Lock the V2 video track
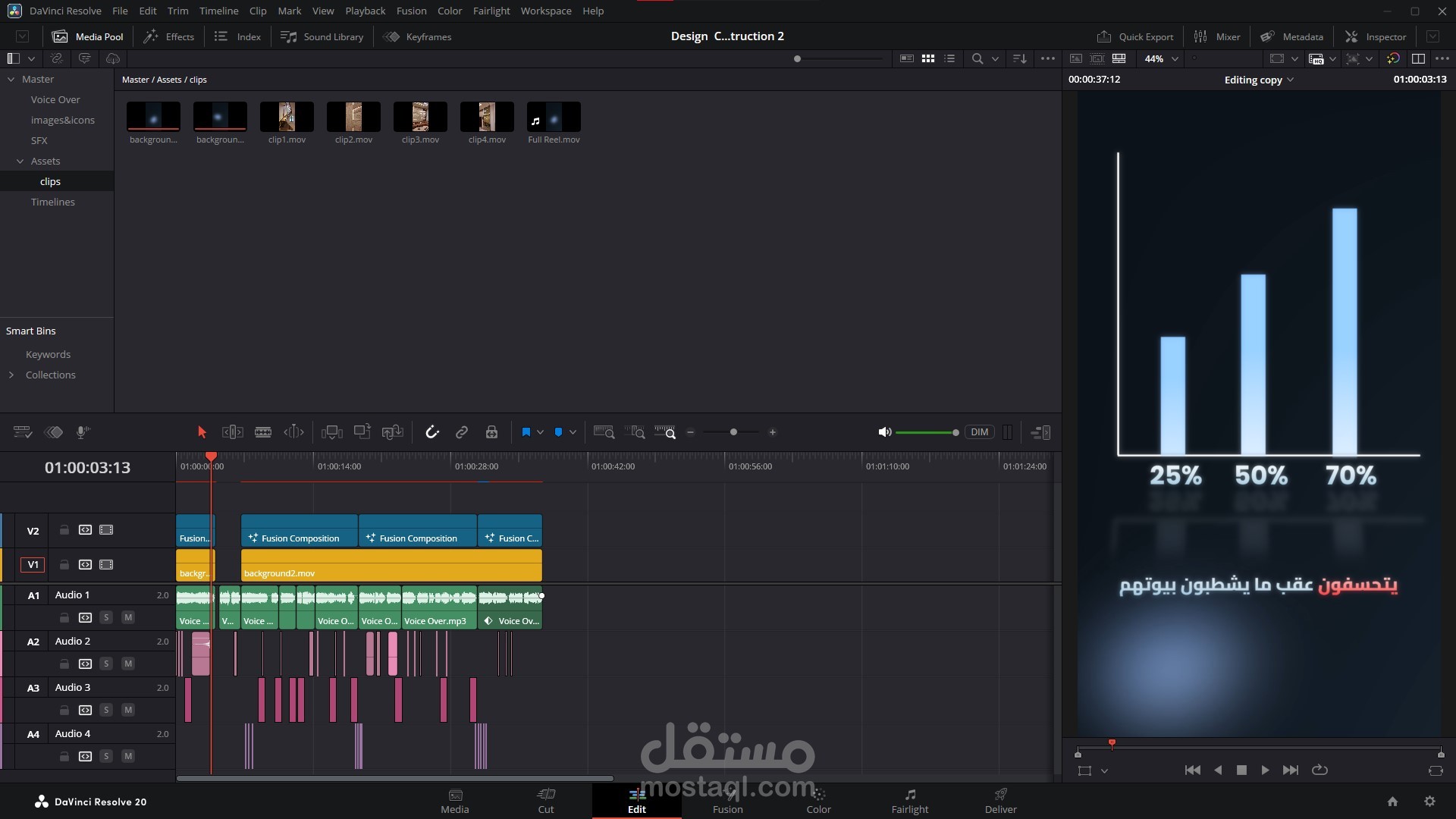Viewport: 1456px width, 819px height. tap(64, 530)
